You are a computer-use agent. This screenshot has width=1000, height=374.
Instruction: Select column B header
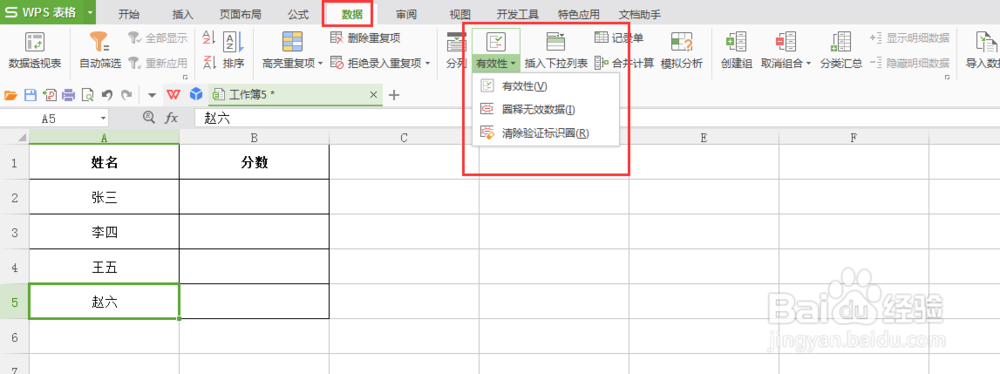point(254,137)
